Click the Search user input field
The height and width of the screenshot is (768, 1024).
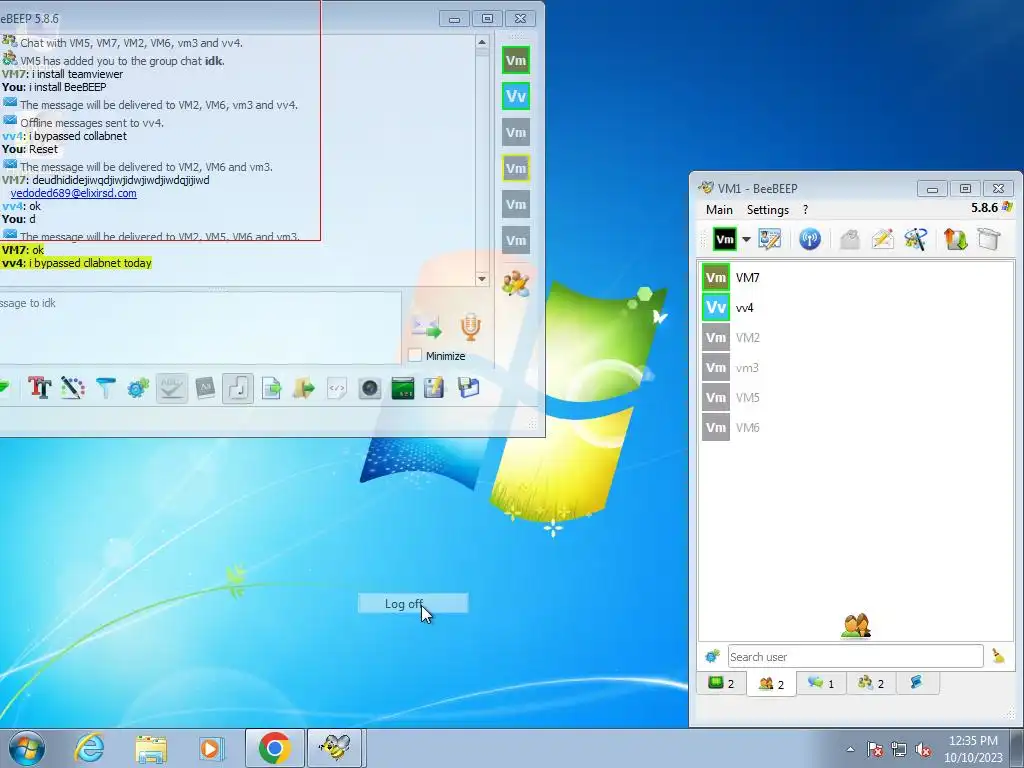[856, 656]
